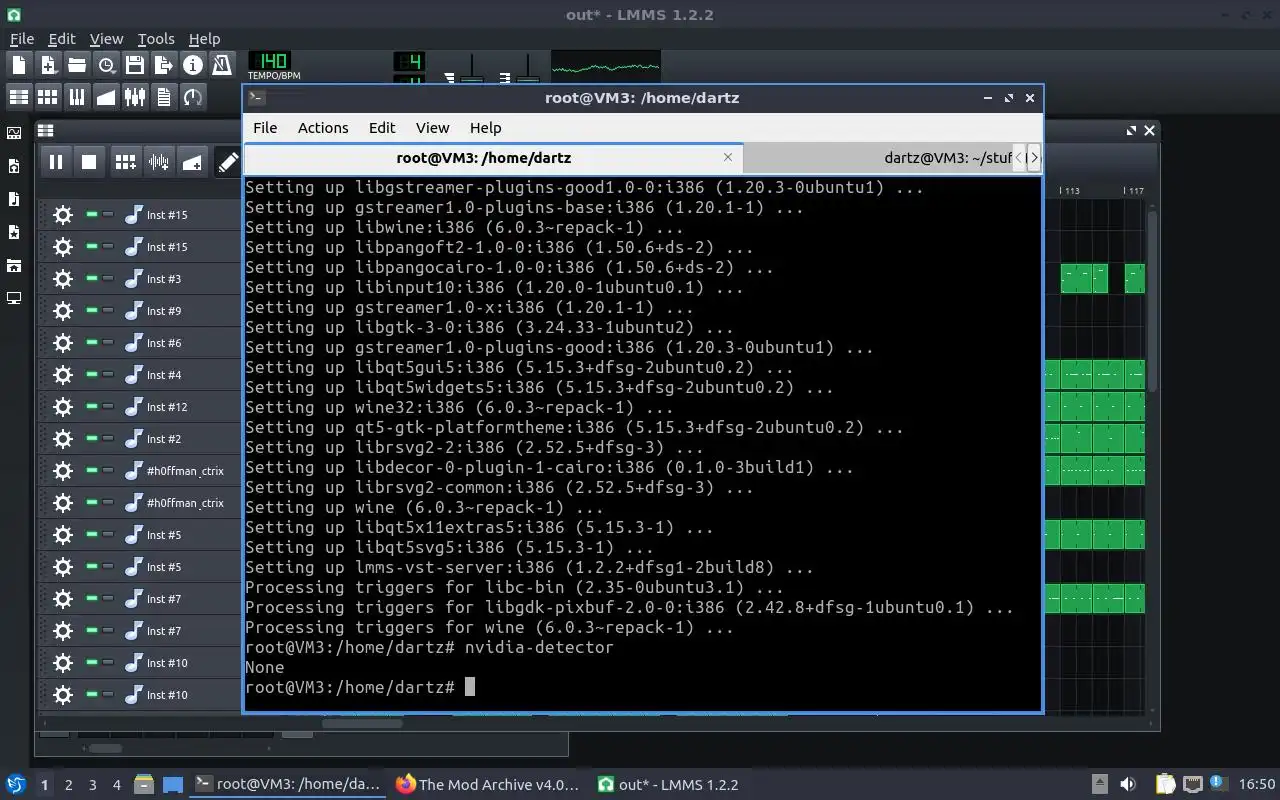Open terminal View menu
The height and width of the screenshot is (800, 1280).
432,128
